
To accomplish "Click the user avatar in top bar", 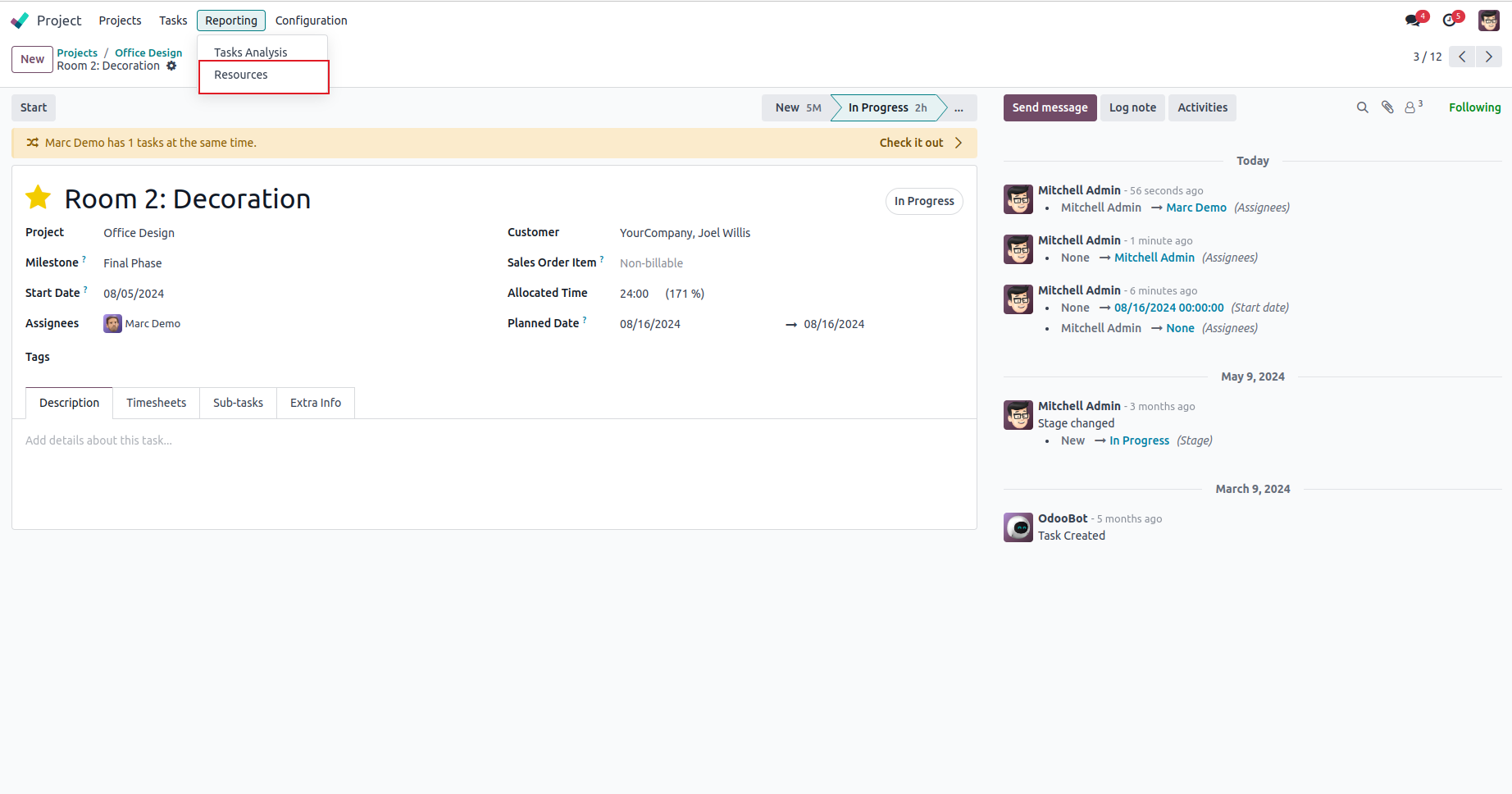I will point(1488,21).
